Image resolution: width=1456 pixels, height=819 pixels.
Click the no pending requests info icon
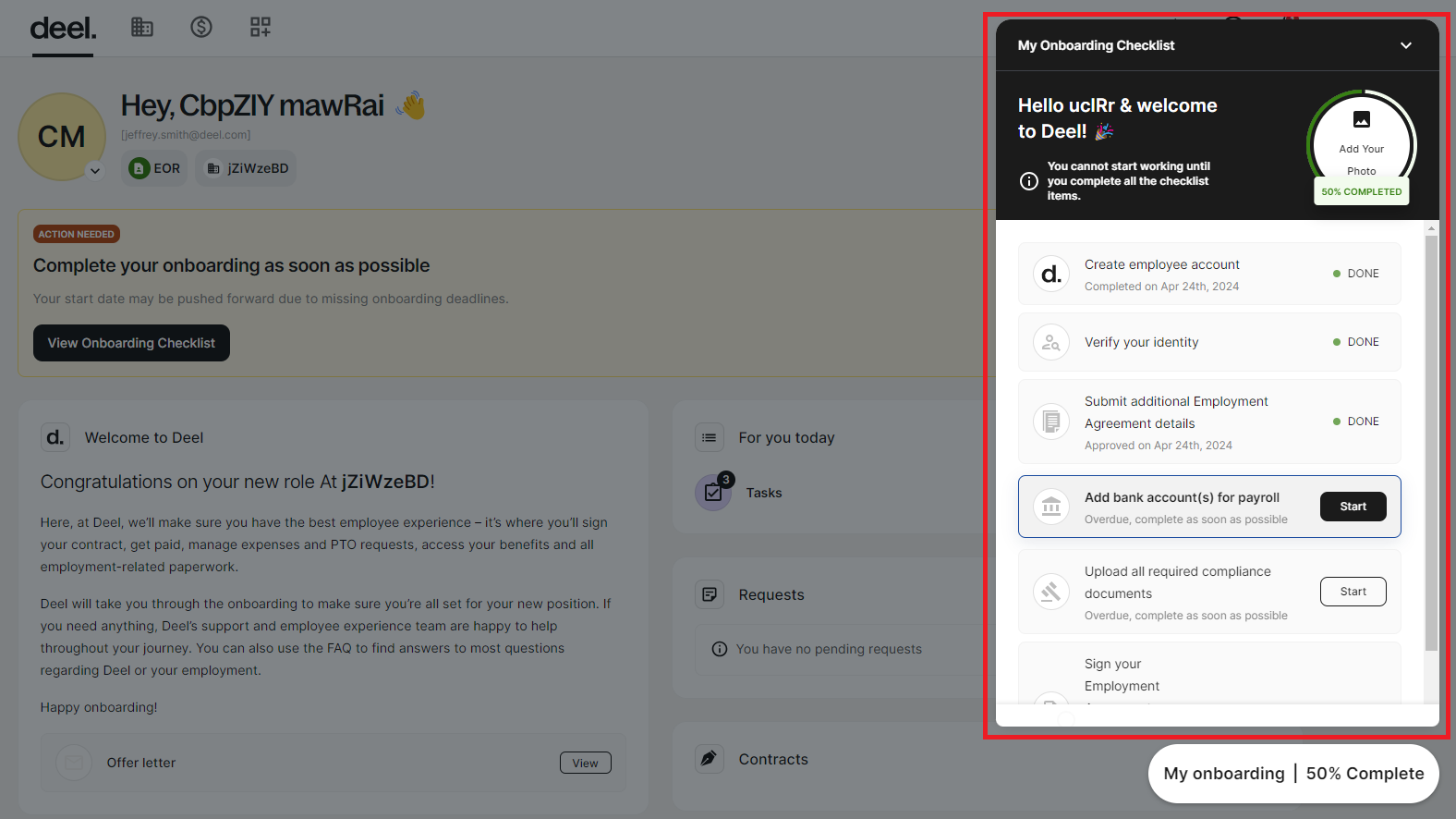[x=720, y=649]
